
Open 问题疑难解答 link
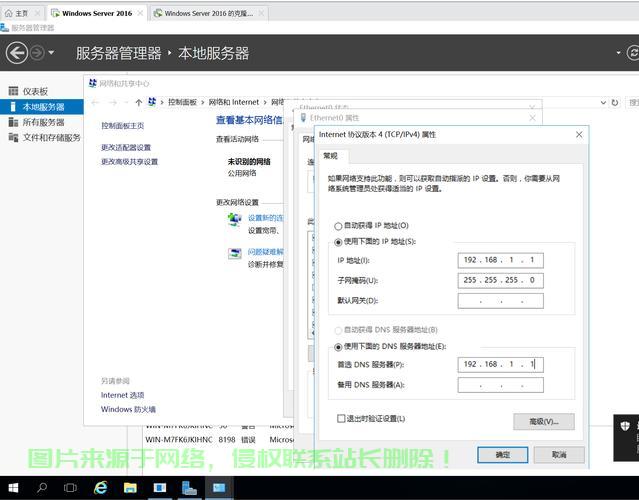(265, 252)
